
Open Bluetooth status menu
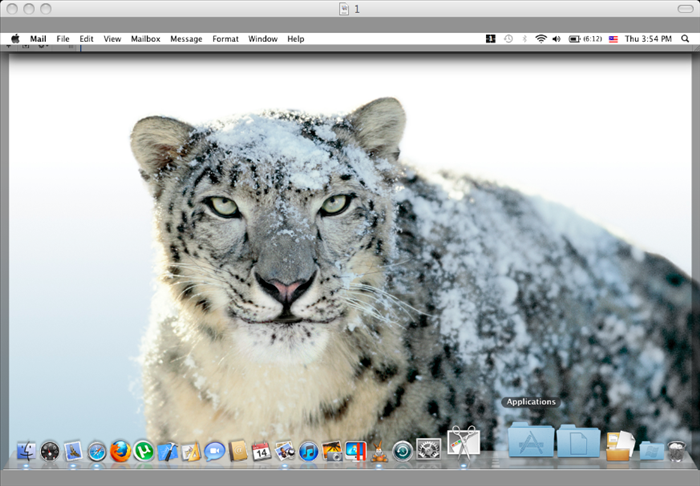[x=525, y=39]
